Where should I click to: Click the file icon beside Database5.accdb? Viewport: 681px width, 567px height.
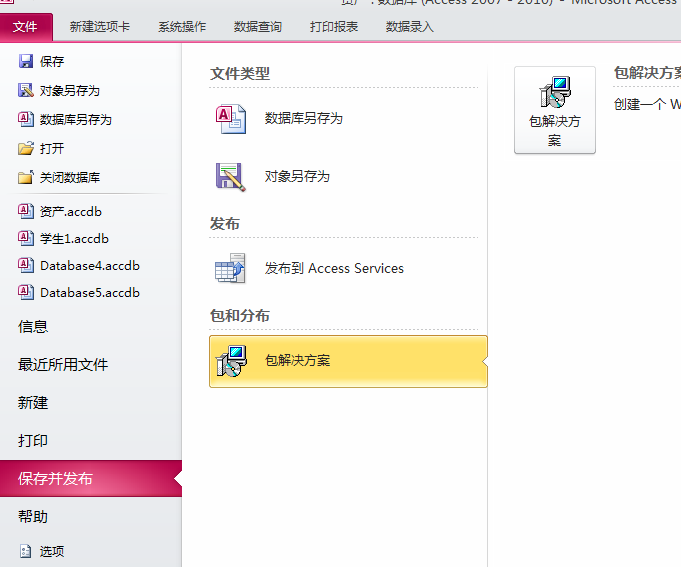pos(26,293)
